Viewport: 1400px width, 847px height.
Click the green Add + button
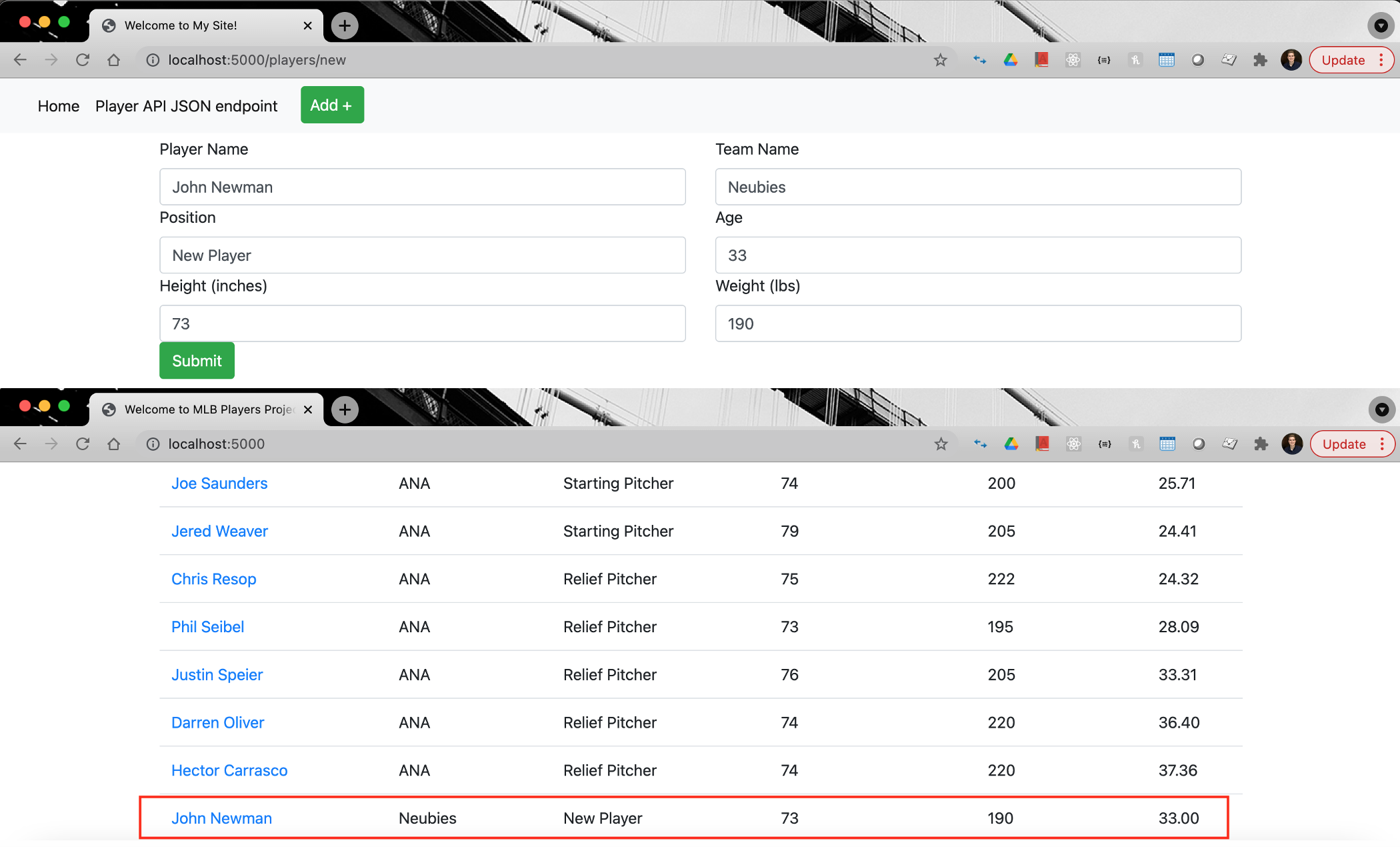pyautogui.click(x=332, y=105)
